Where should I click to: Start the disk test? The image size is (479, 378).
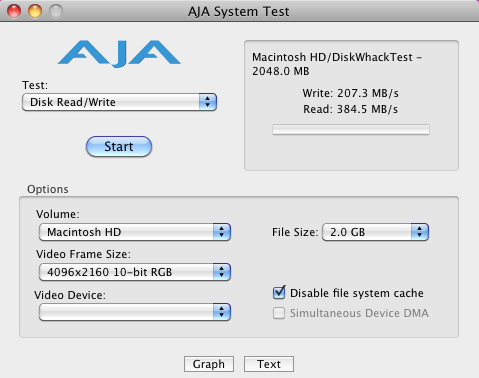tap(119, 146)
